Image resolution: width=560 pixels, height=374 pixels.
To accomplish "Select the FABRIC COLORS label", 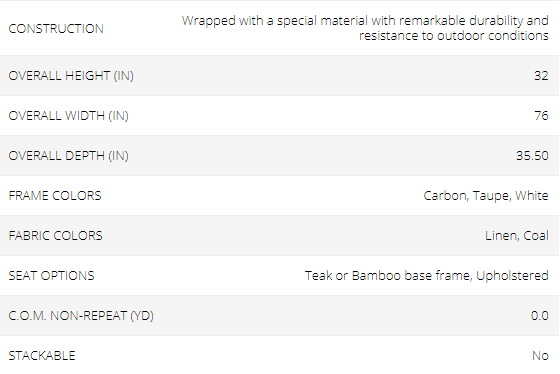I will pyautogui.click(x=55, y=236).
